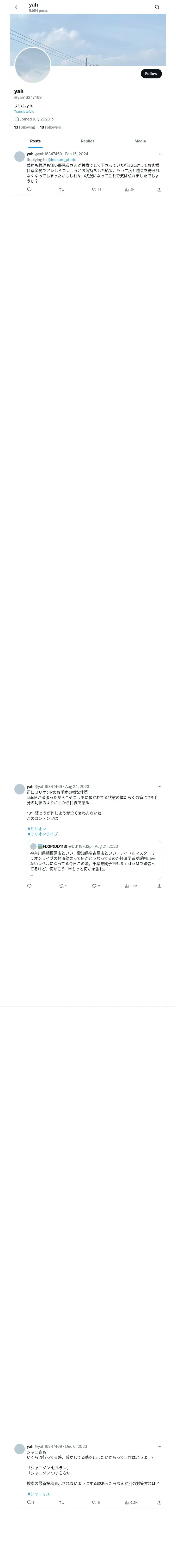The height and width of the screenshot is (1568, 176).
Task: Open more options on Dec 6 post
Action: [160, 1446]
